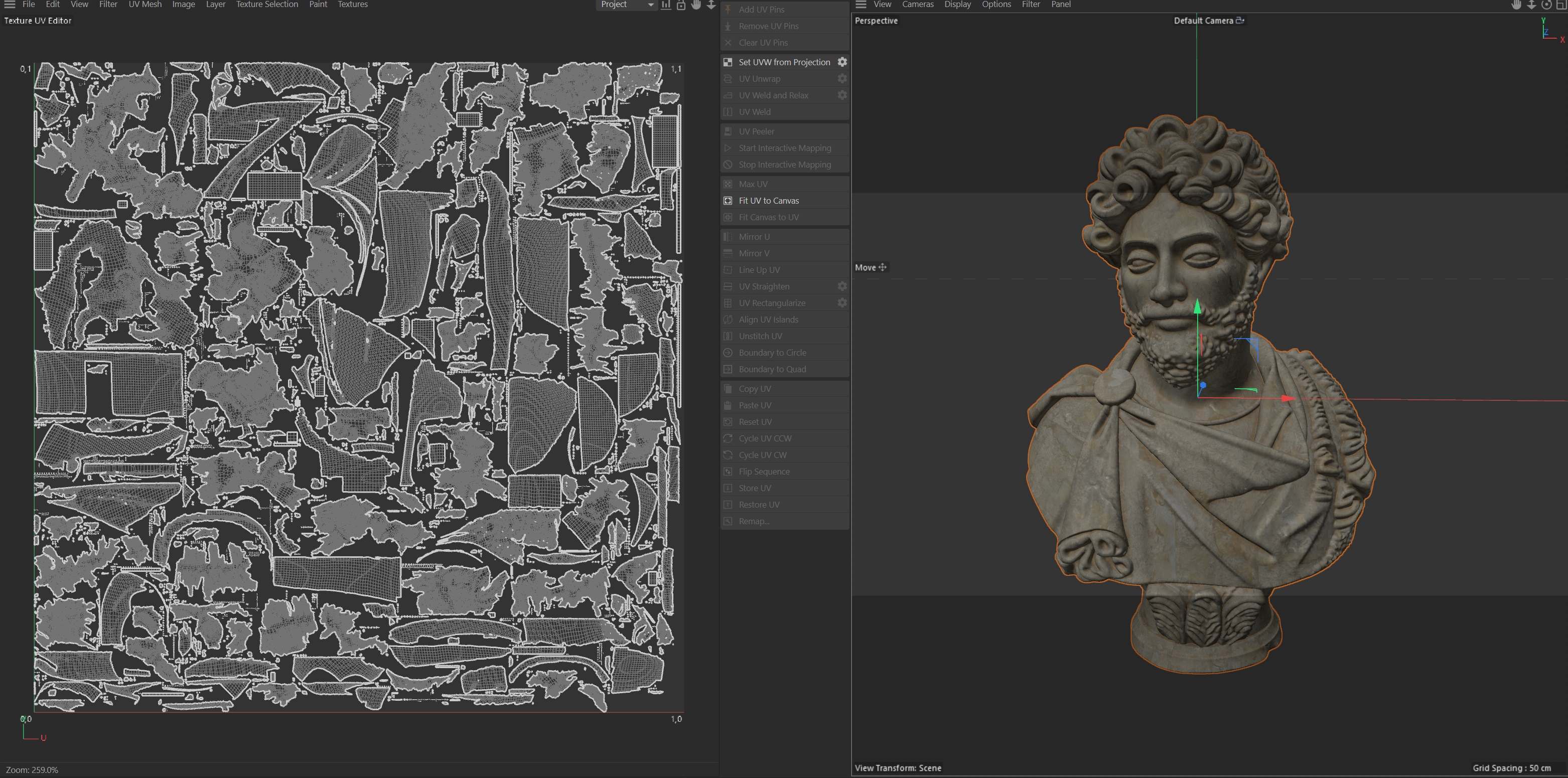Screen dimensions: 1568x778
Task: Open the Cameras menu in viewport
Action: [917, 4]
